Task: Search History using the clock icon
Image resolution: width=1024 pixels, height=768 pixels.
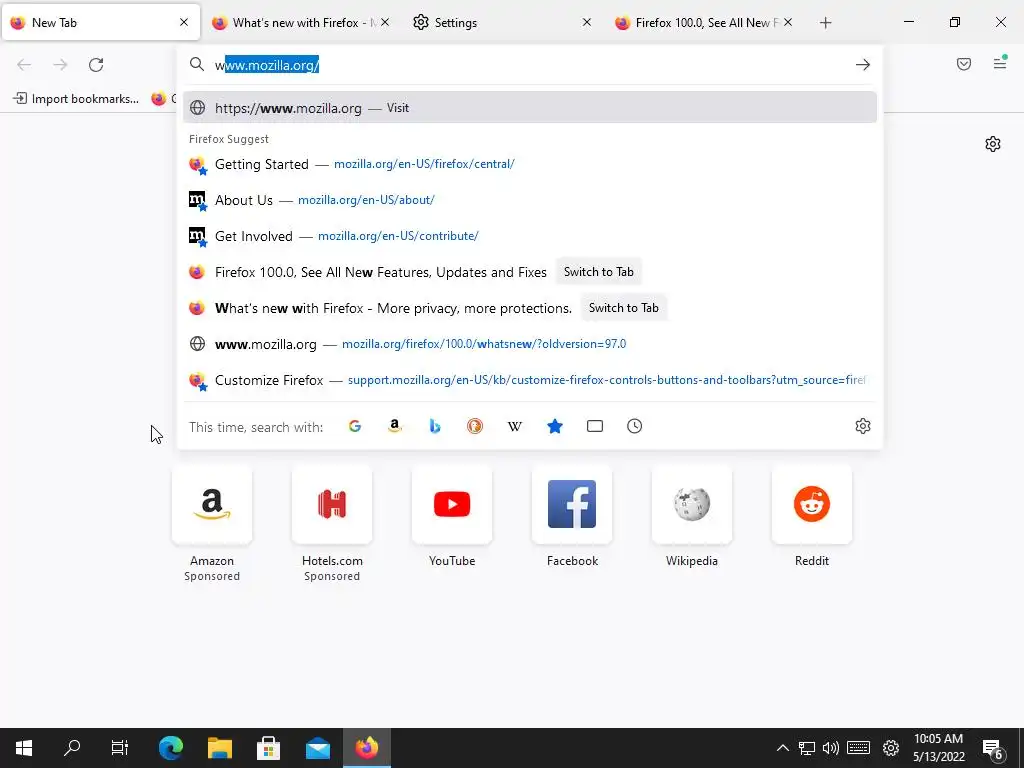Action: tap(634, 426)
